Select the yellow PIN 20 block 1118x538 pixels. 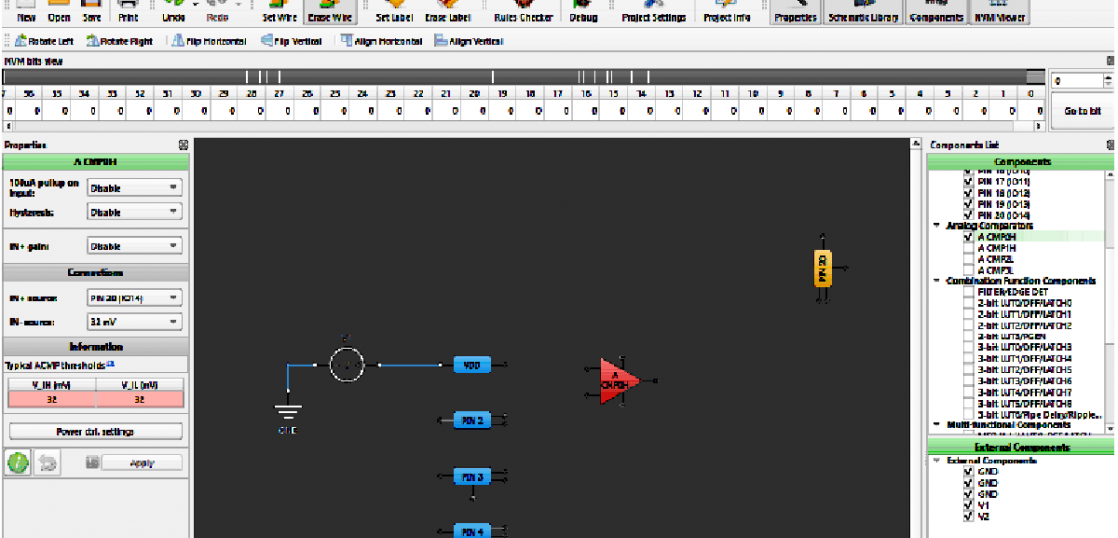(x=823, y=269)
